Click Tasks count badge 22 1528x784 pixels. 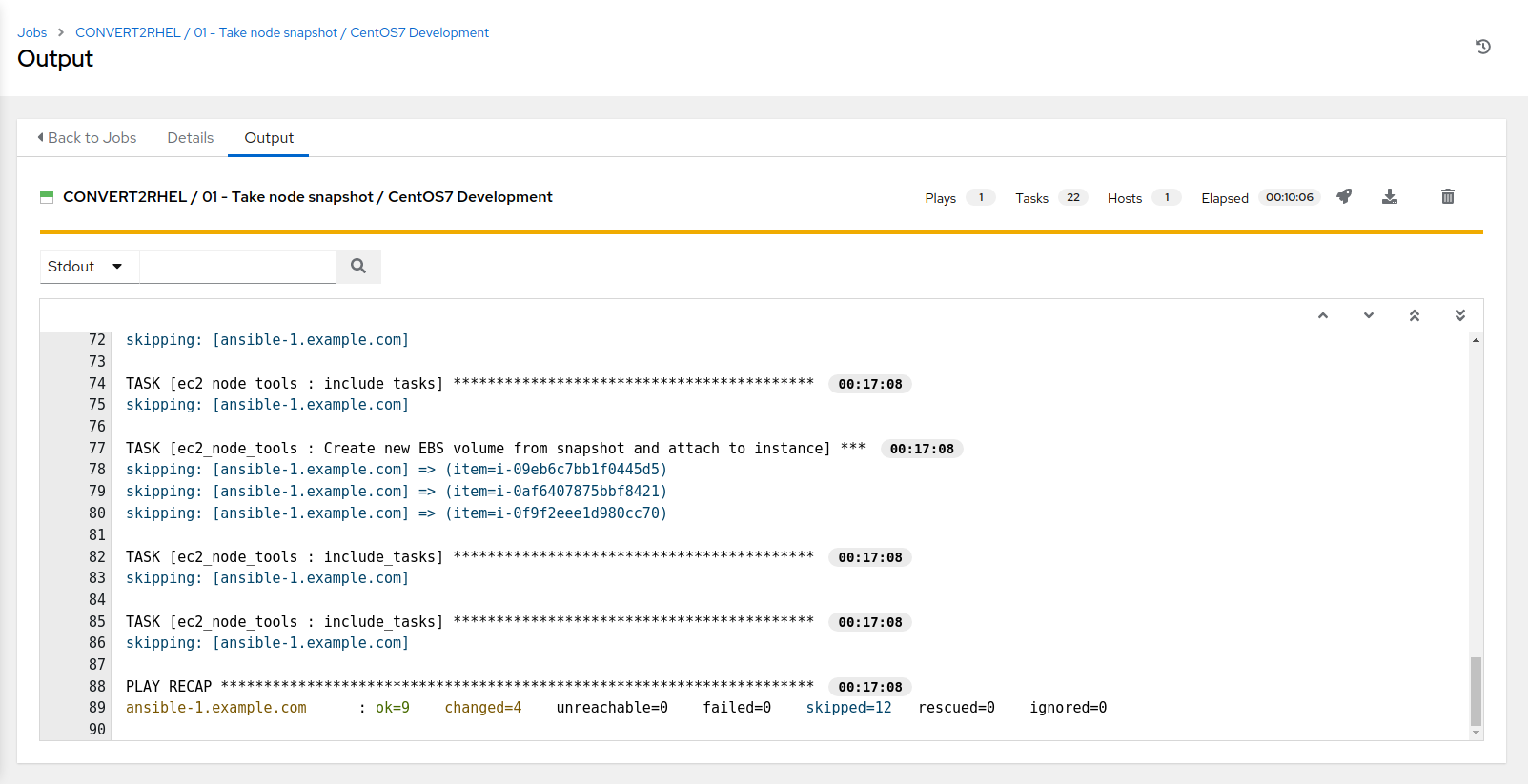[x=1073, y=197]
